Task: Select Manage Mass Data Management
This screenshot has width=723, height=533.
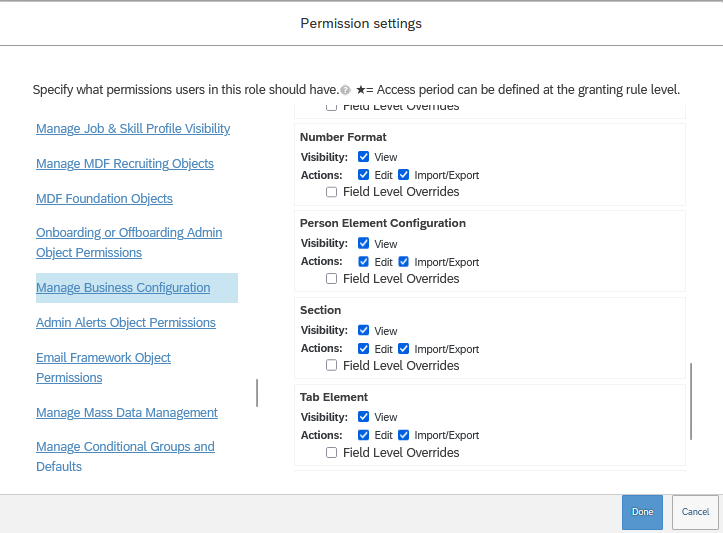Action: [x=127, y=413]
